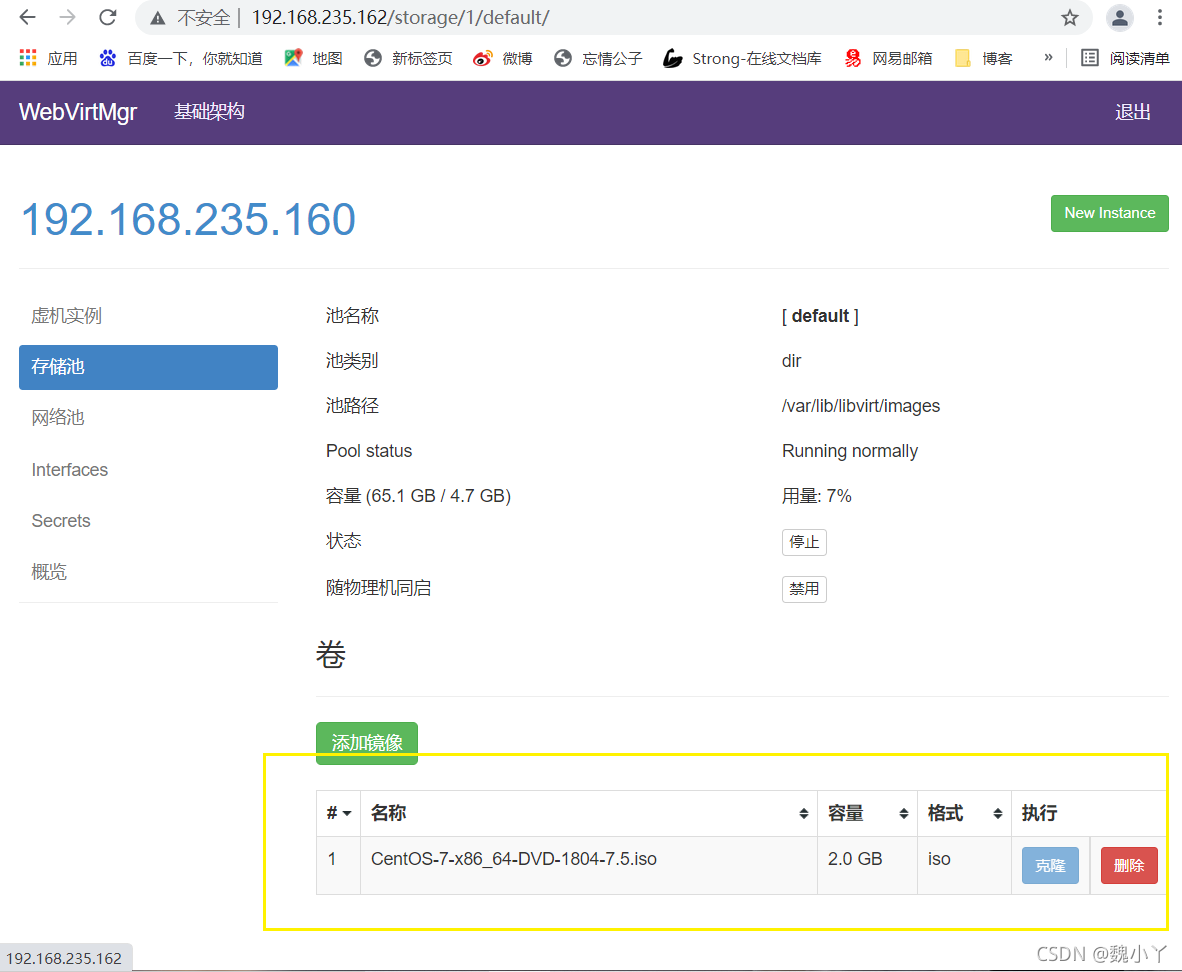Open the 博客 bookmark folder
The image size is (1182, 972).
point(983,58)
